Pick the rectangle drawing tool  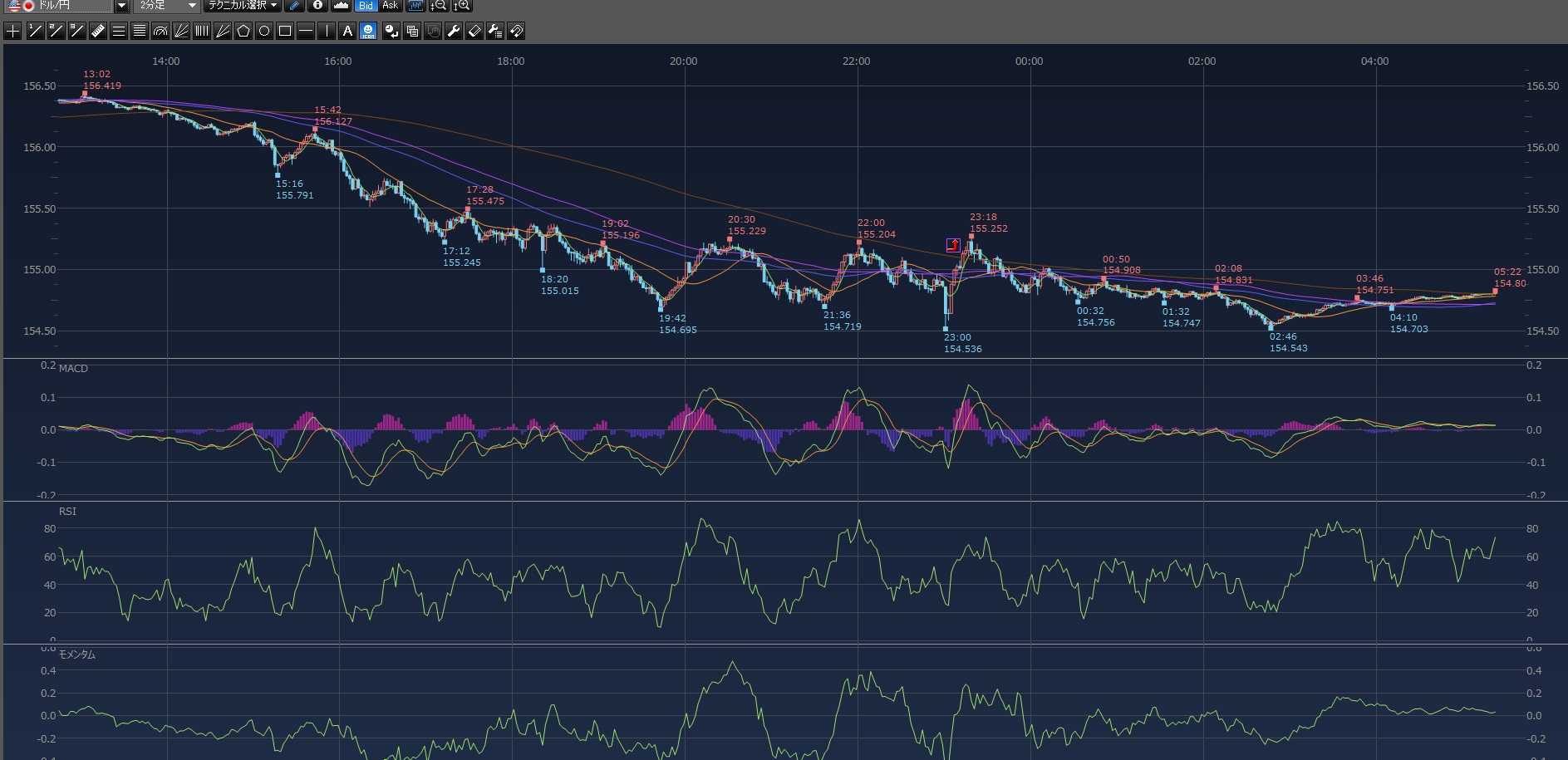click(285, 32)
